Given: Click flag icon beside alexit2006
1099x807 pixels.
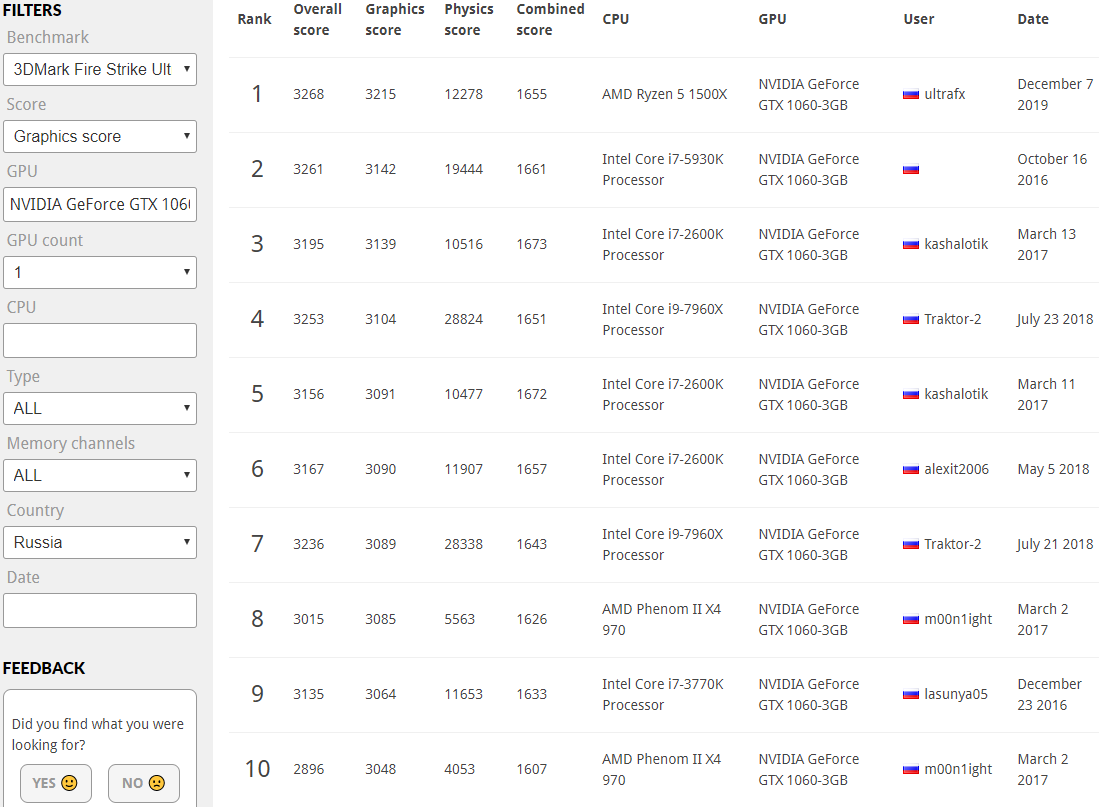Looking at the screenshot, I should (910, 470).
